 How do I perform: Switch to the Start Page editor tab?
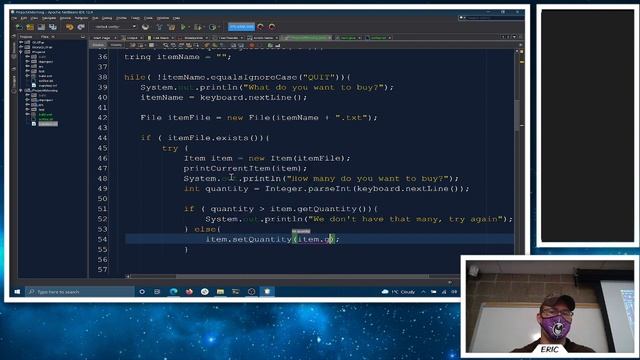104,38
